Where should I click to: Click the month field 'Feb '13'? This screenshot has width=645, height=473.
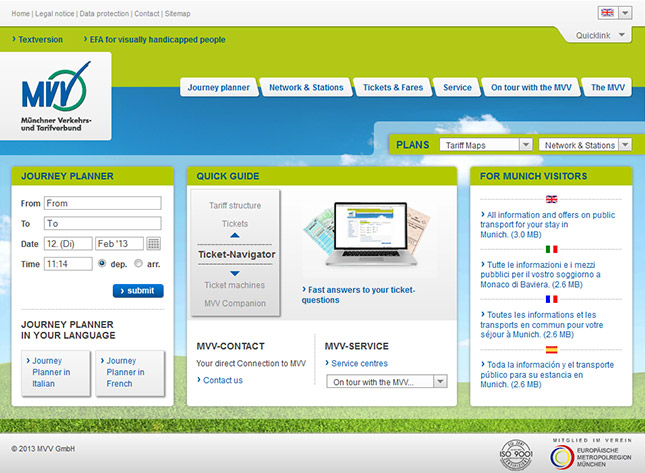point(119,243)
